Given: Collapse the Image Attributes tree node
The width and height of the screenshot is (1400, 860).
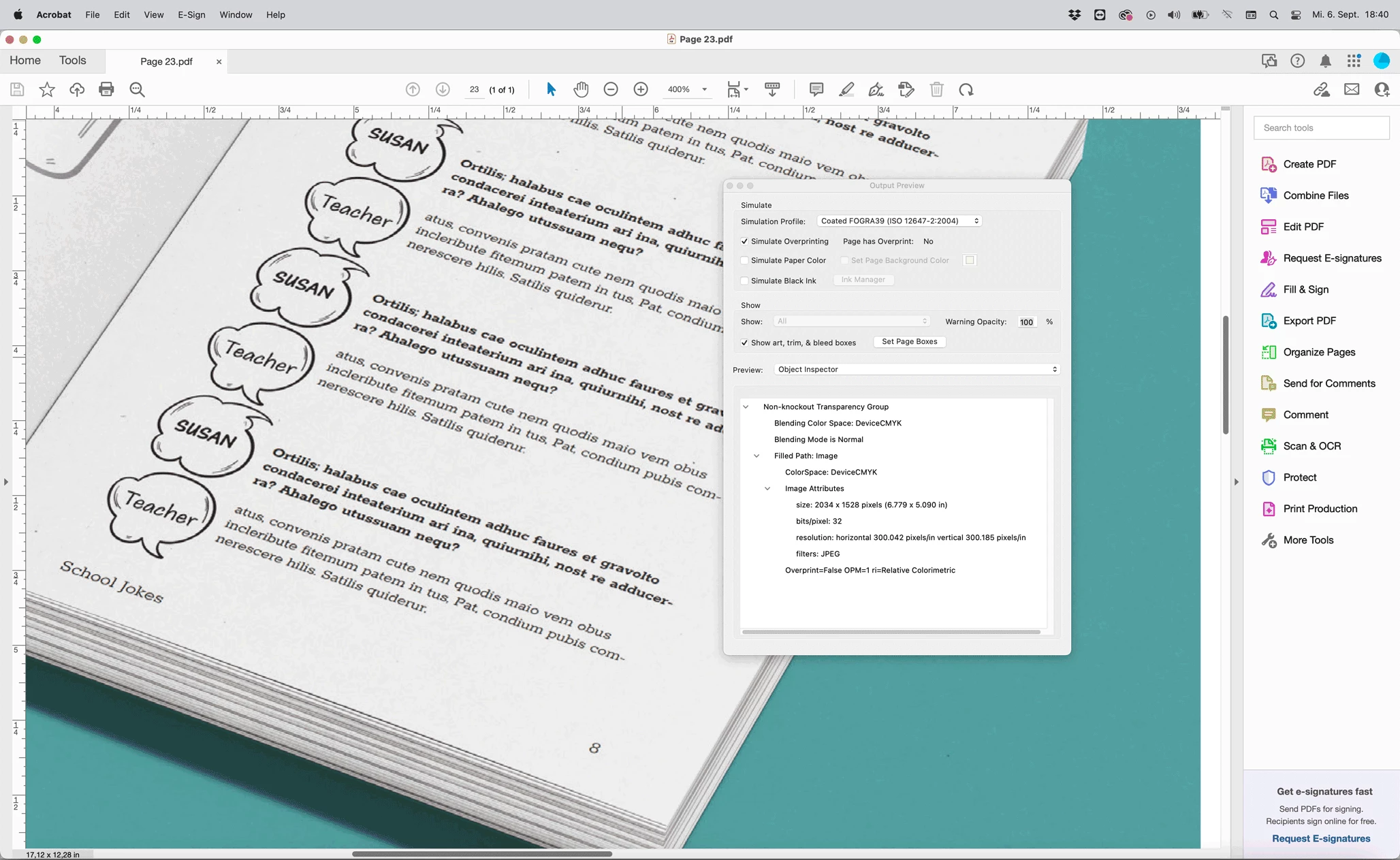Looking at the screenshot, I should click(767, 488).
